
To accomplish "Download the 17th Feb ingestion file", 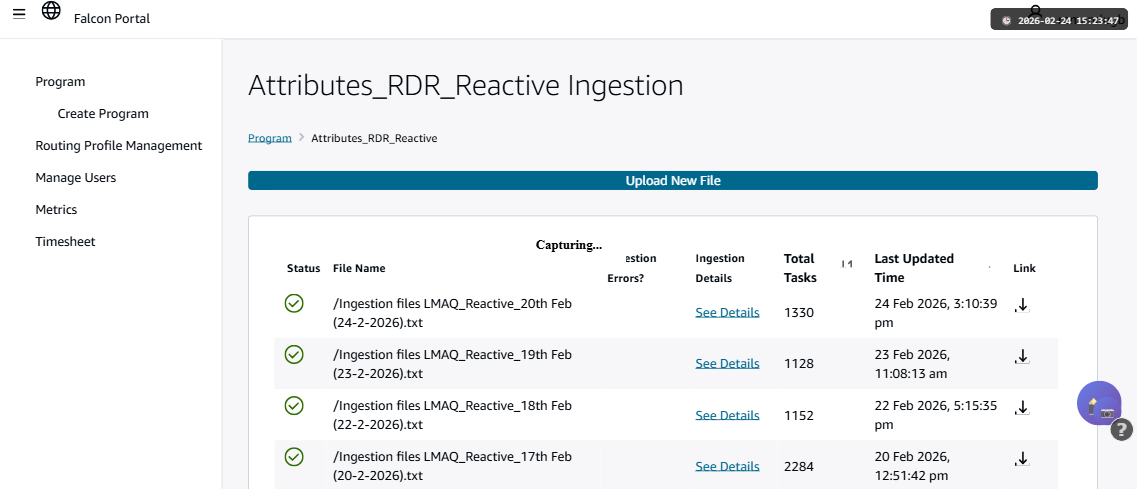I will point(1022,459).
